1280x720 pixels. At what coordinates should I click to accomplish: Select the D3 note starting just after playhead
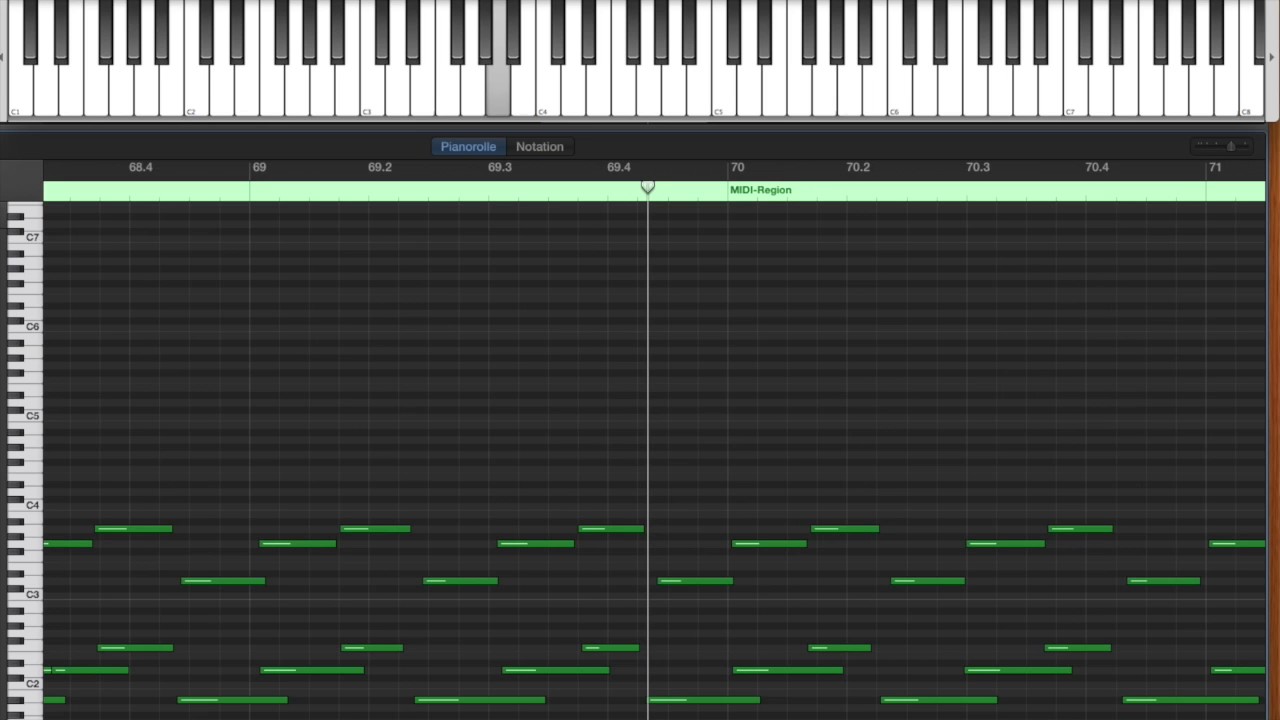(695, 581)
